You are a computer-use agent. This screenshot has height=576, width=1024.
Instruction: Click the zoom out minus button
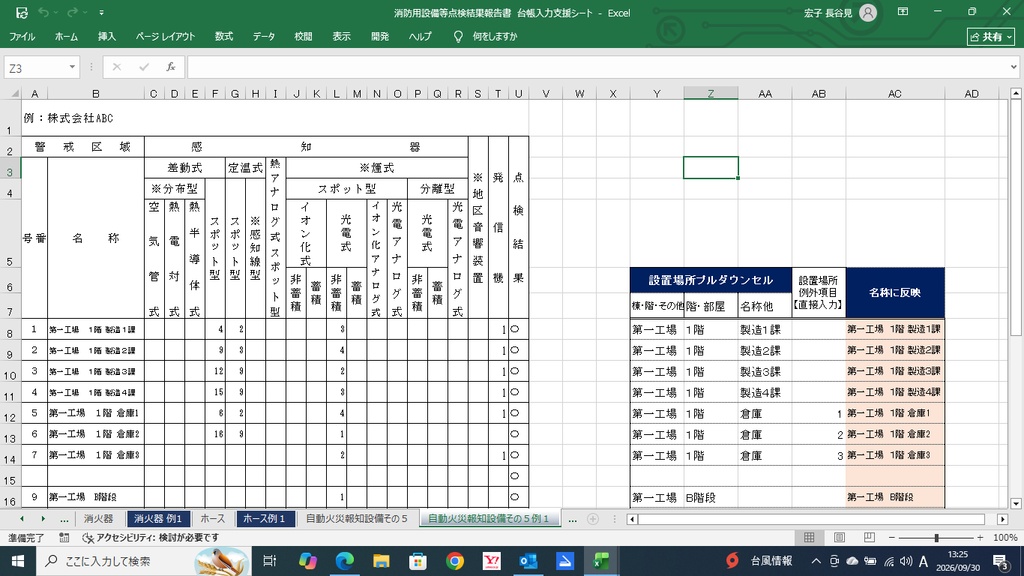pyautogui.click(x=891, y=537)
